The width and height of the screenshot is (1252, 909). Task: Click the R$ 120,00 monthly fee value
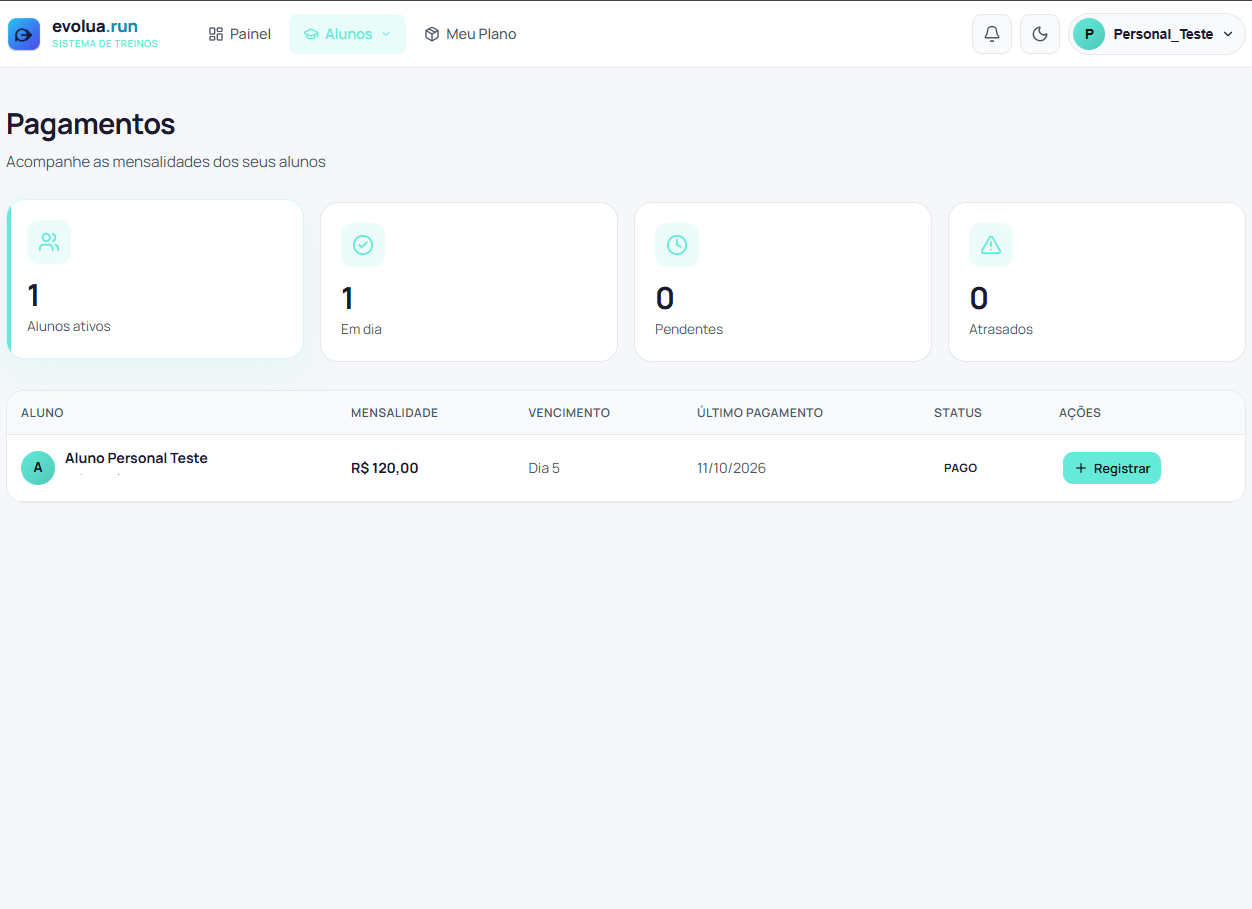(x=385, y=468)
